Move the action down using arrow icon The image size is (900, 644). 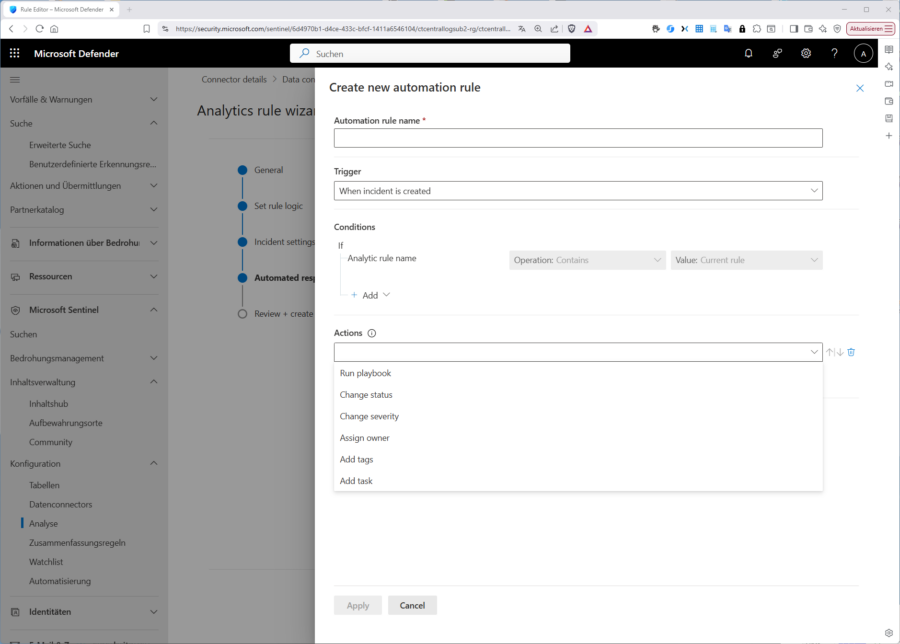point(839,351)
